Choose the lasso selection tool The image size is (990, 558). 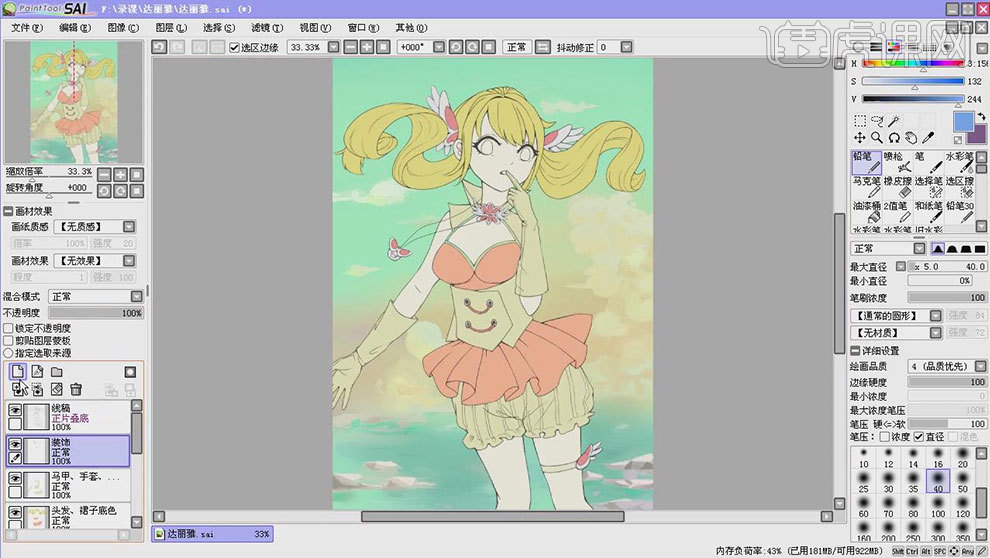point(877,121)
